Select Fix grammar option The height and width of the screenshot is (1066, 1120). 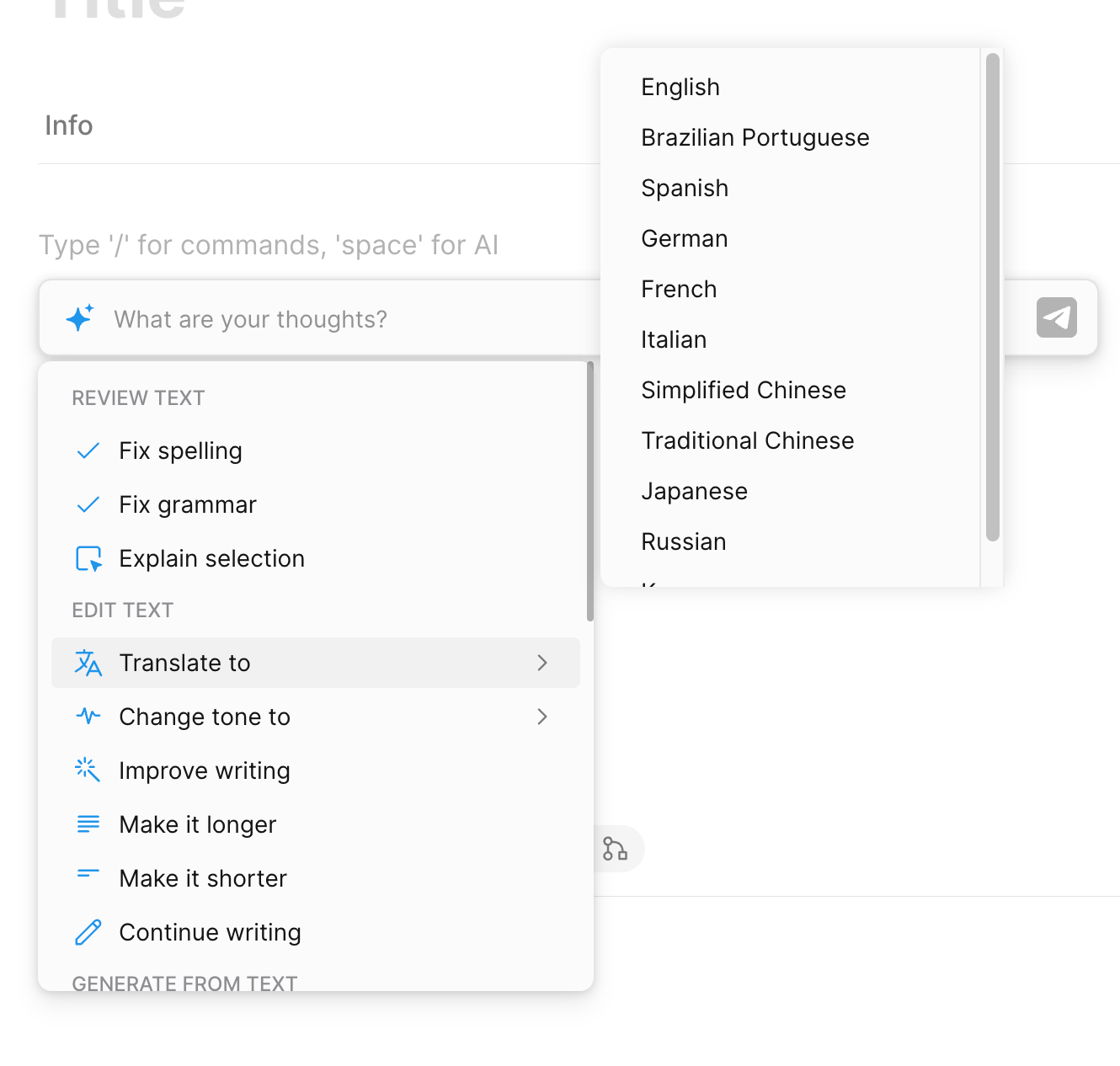tap(188, 505)
